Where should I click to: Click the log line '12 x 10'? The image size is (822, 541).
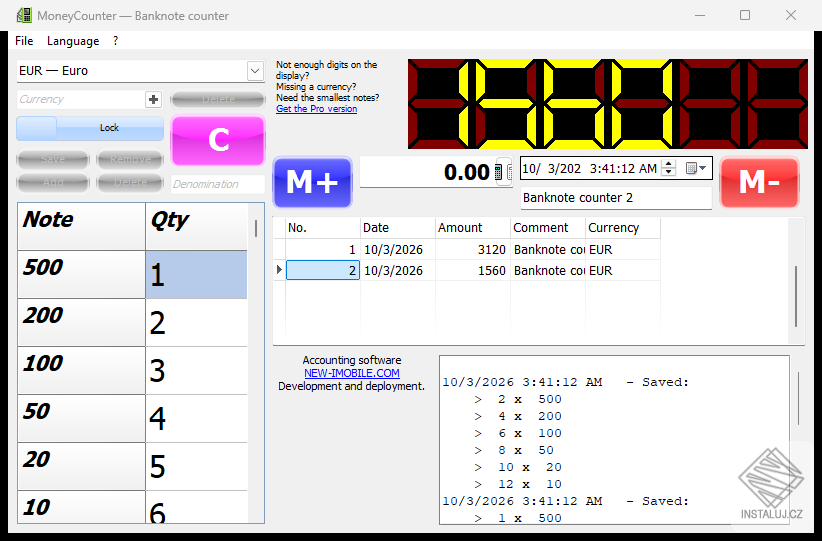click(518, 484)
